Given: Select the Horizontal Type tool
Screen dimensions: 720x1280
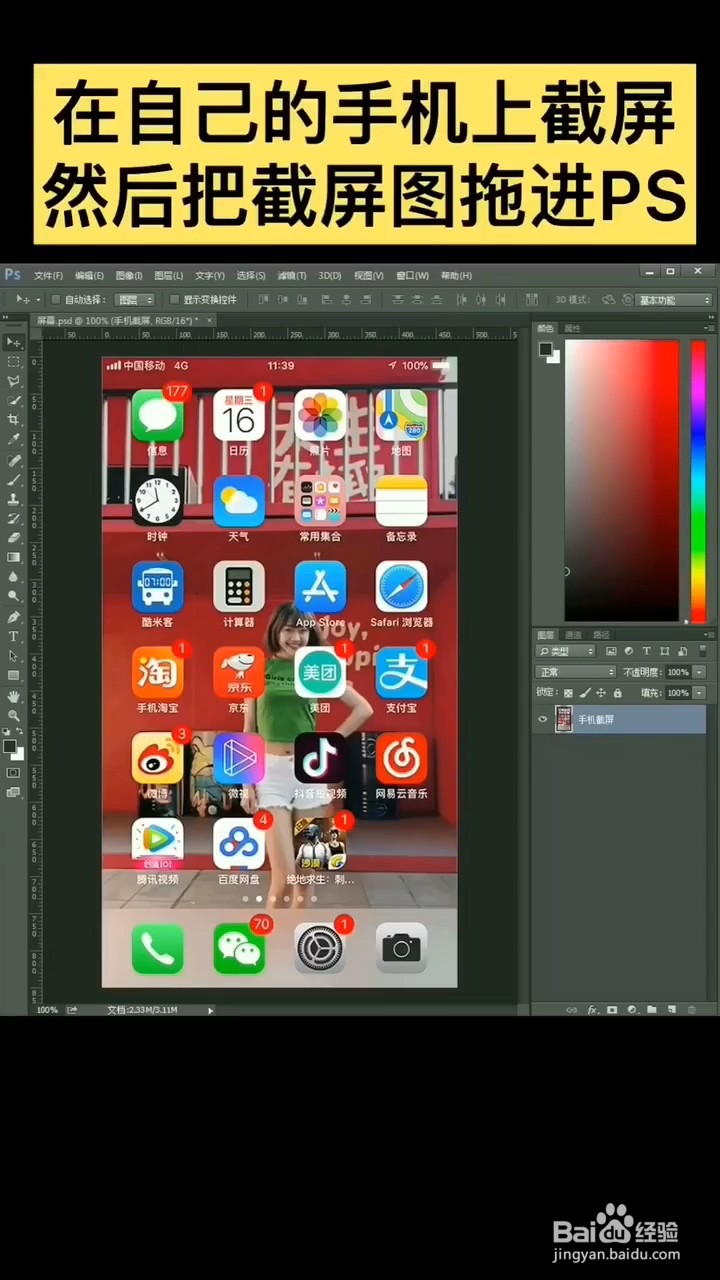Looking at the screenshot, I should [14, 636].
